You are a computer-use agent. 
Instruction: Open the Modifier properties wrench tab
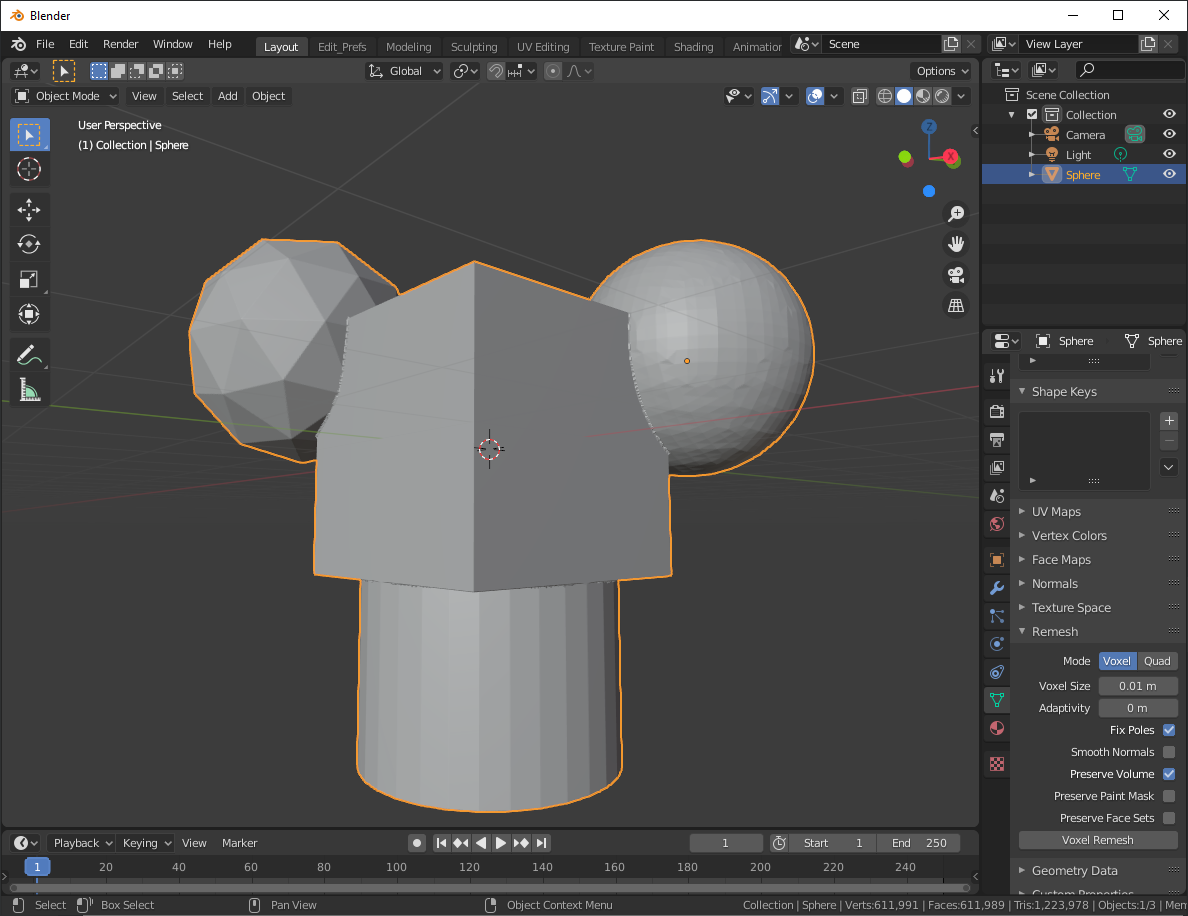[996, 587]
